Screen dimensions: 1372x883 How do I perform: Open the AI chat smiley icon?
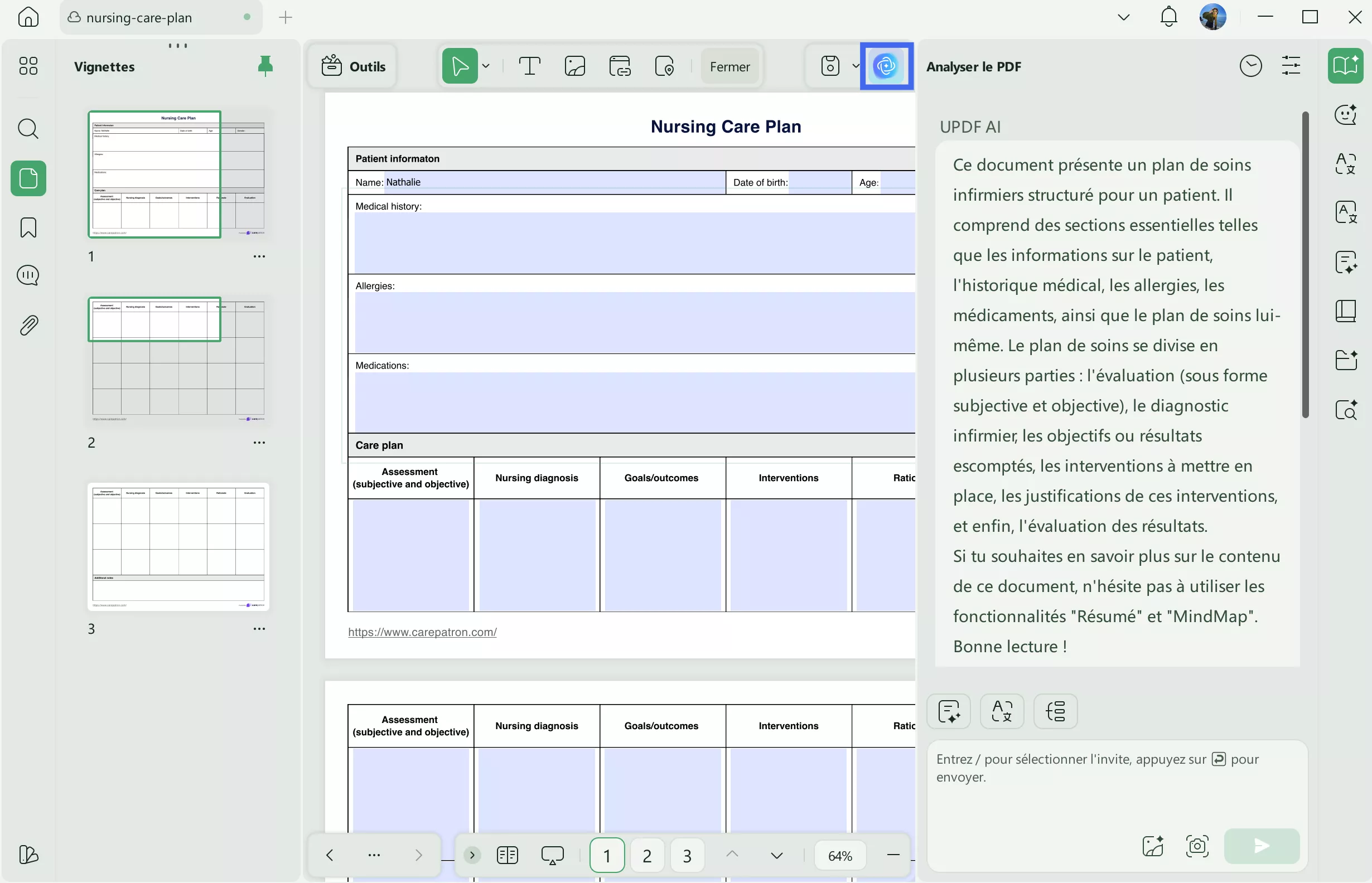point(1345,115)
